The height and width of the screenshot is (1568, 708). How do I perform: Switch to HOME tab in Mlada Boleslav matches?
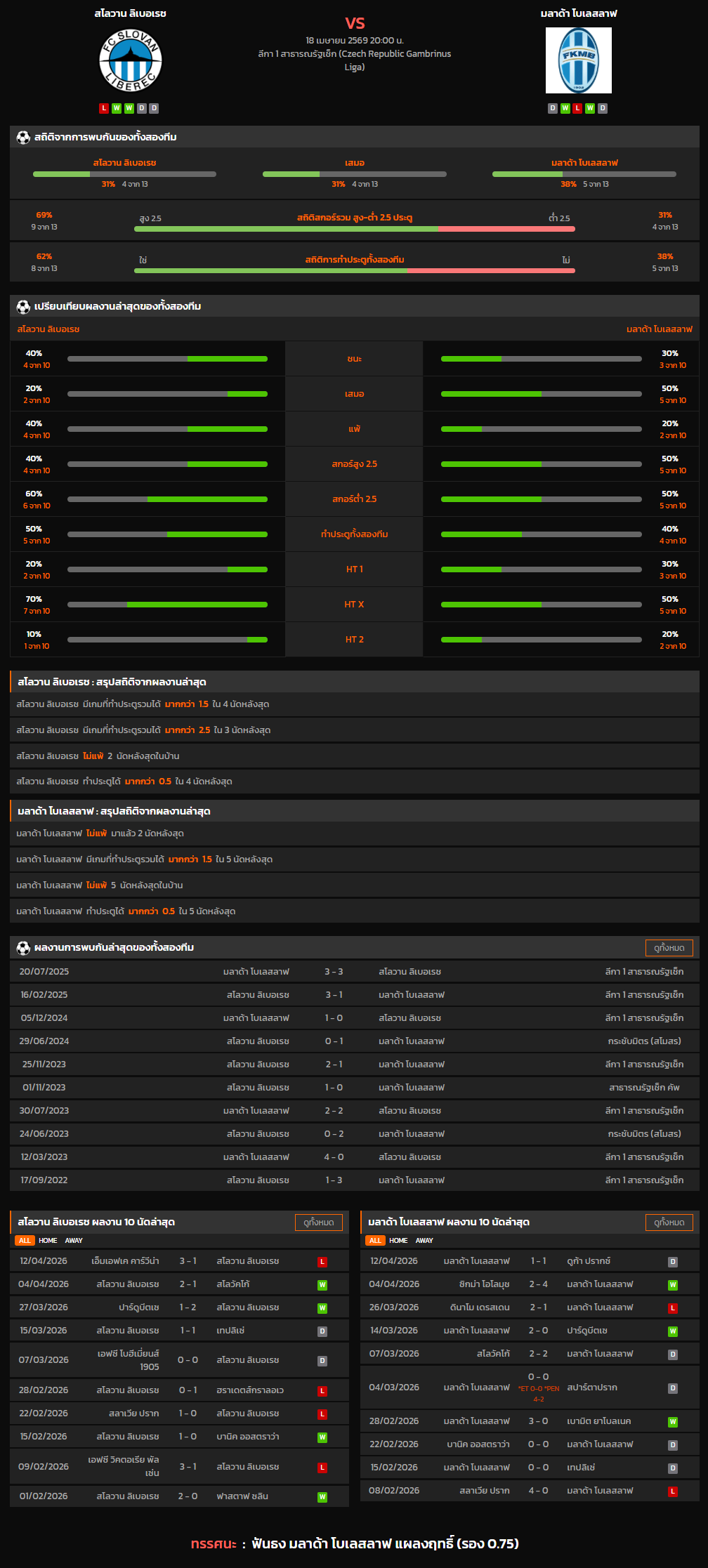pos(398,1241)
